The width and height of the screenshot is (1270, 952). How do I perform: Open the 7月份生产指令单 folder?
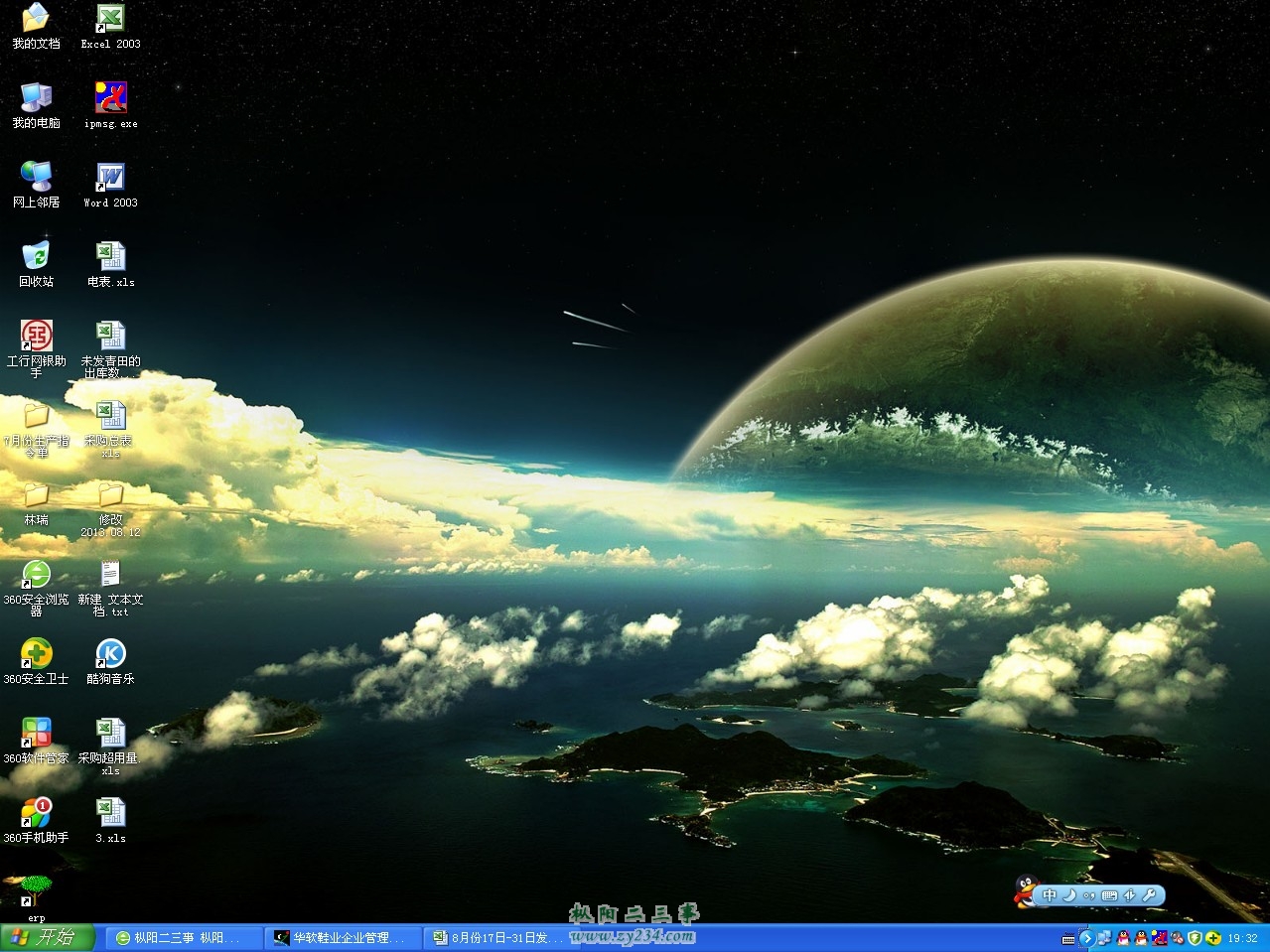pyautogui.click(x=36, y=429)
